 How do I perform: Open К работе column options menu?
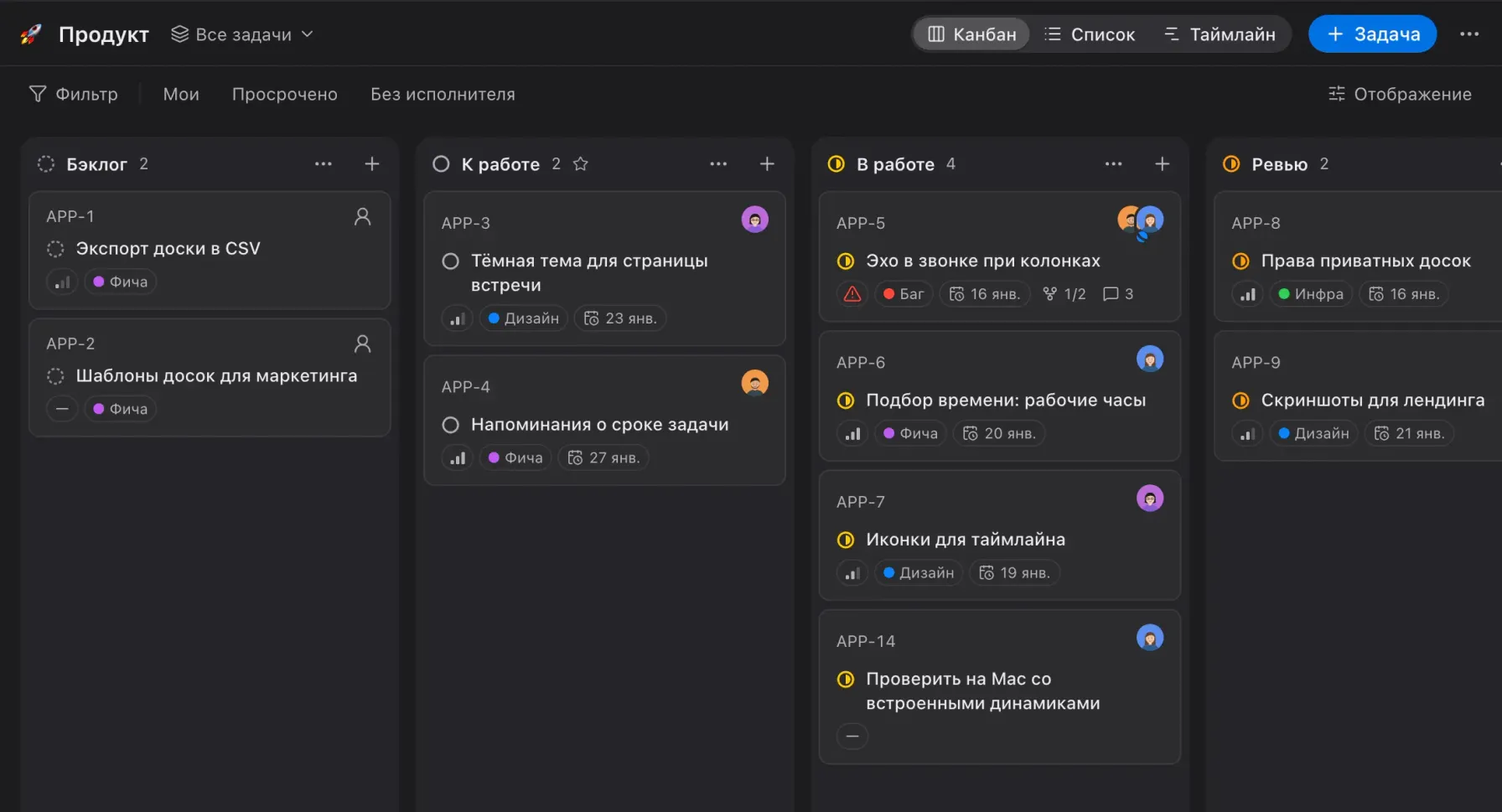click(718, 164)
